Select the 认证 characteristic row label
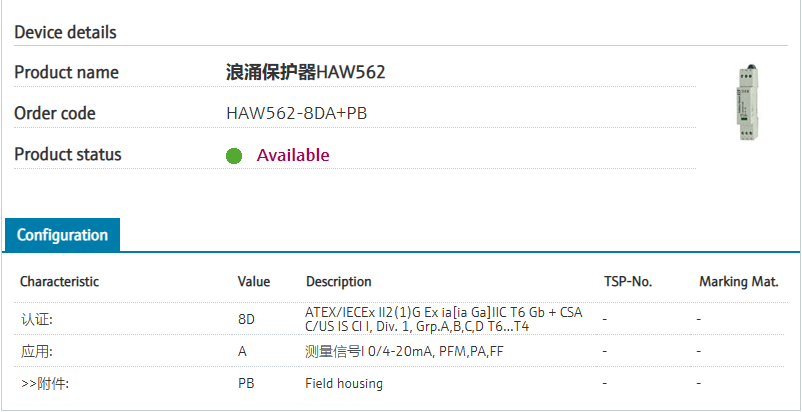The height and width of the screenshot is (412, 802). coord(36,320)
